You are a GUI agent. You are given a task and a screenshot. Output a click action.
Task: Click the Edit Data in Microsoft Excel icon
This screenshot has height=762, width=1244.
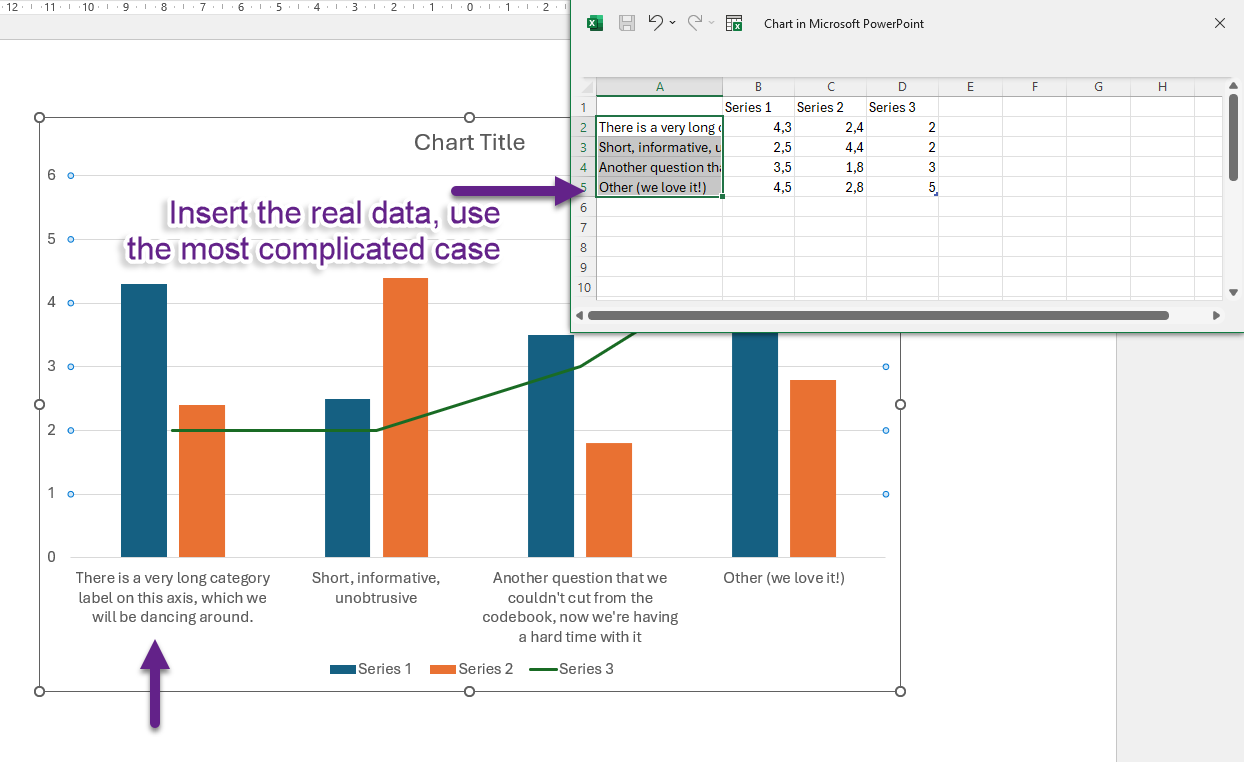[x=734, y=23]
